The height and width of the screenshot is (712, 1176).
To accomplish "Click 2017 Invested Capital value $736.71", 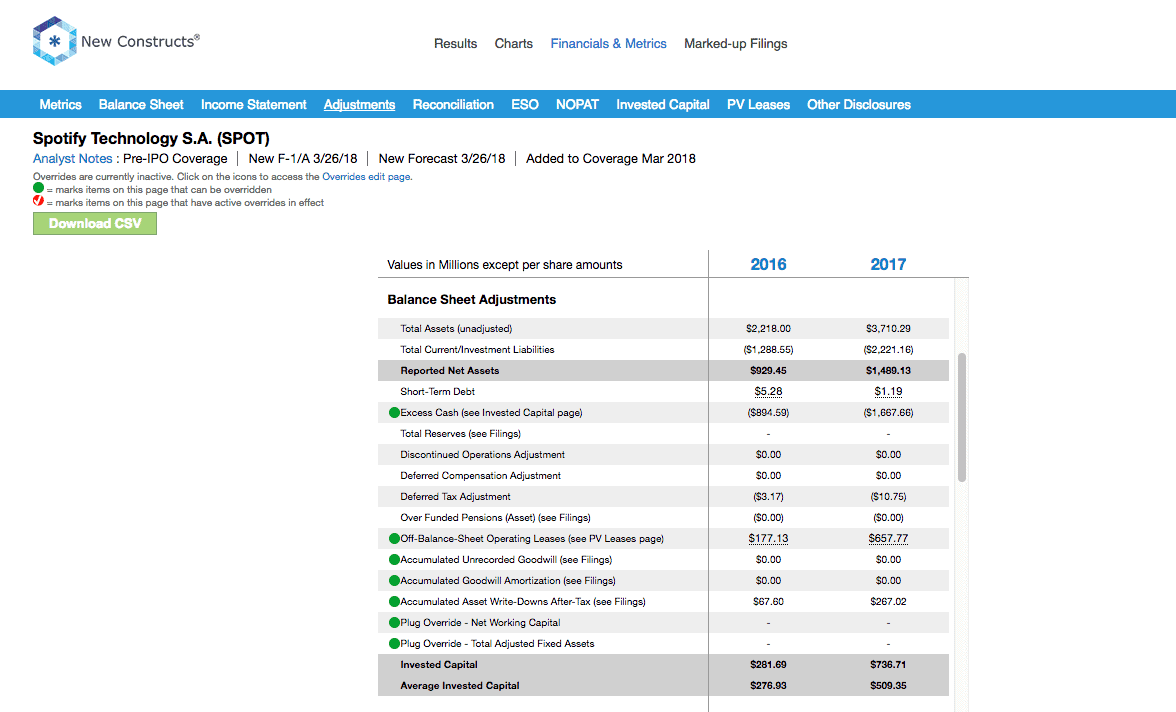I will (x=888, y=665).
